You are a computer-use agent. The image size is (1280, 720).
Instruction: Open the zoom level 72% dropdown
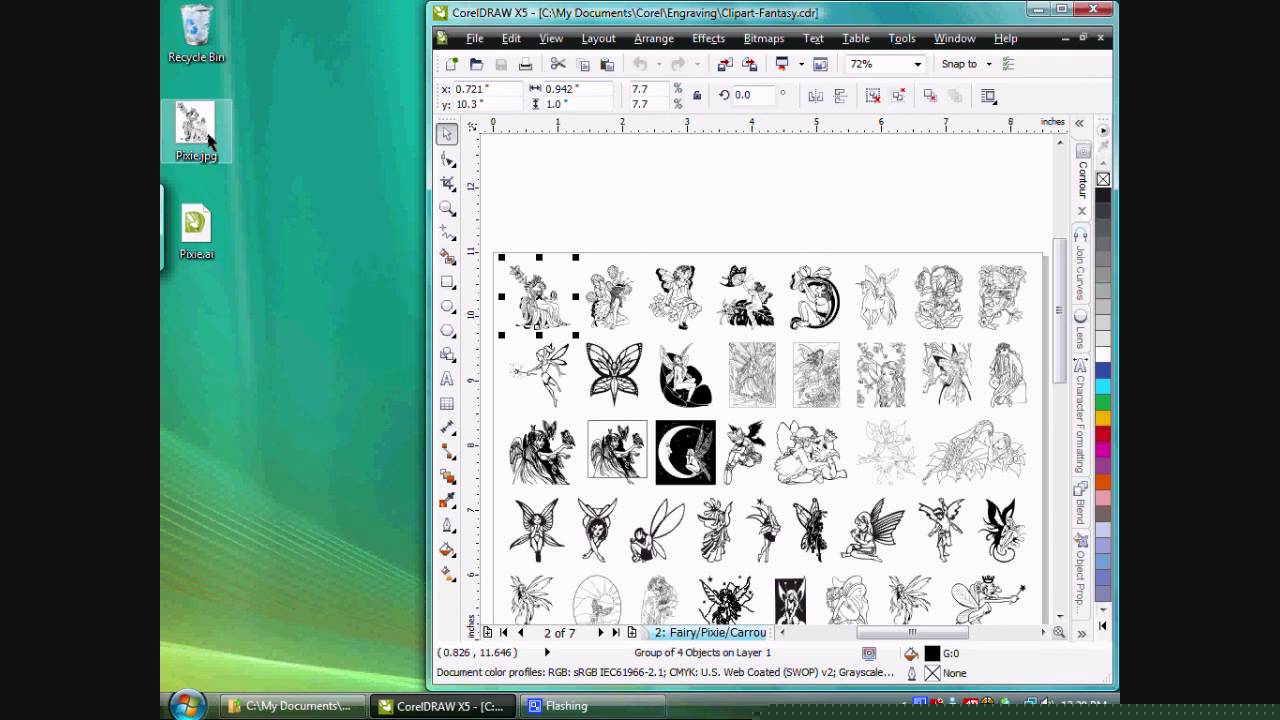click(916, 64)
